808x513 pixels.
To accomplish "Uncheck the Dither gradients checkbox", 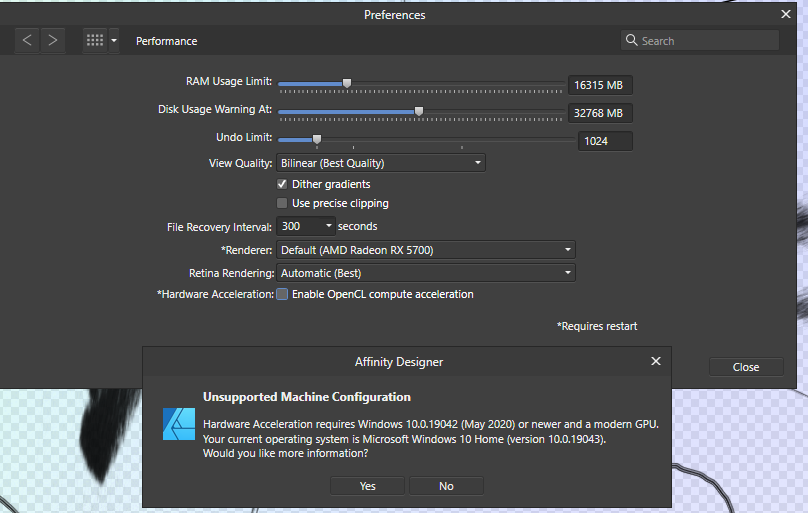I will tap(282, 184).
